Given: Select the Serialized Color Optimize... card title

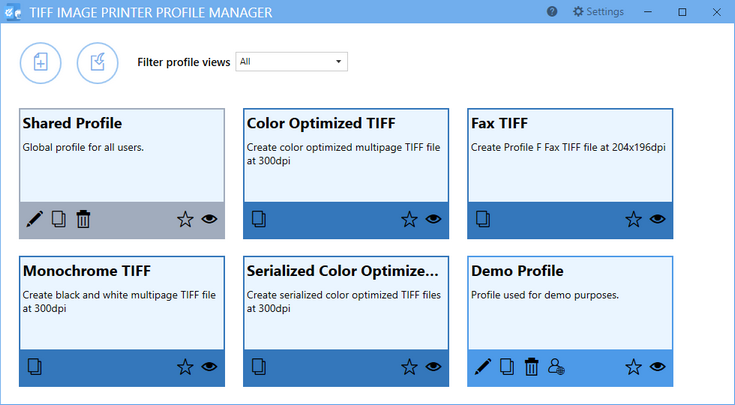Looking at the screenshot, I should point(343,271).
